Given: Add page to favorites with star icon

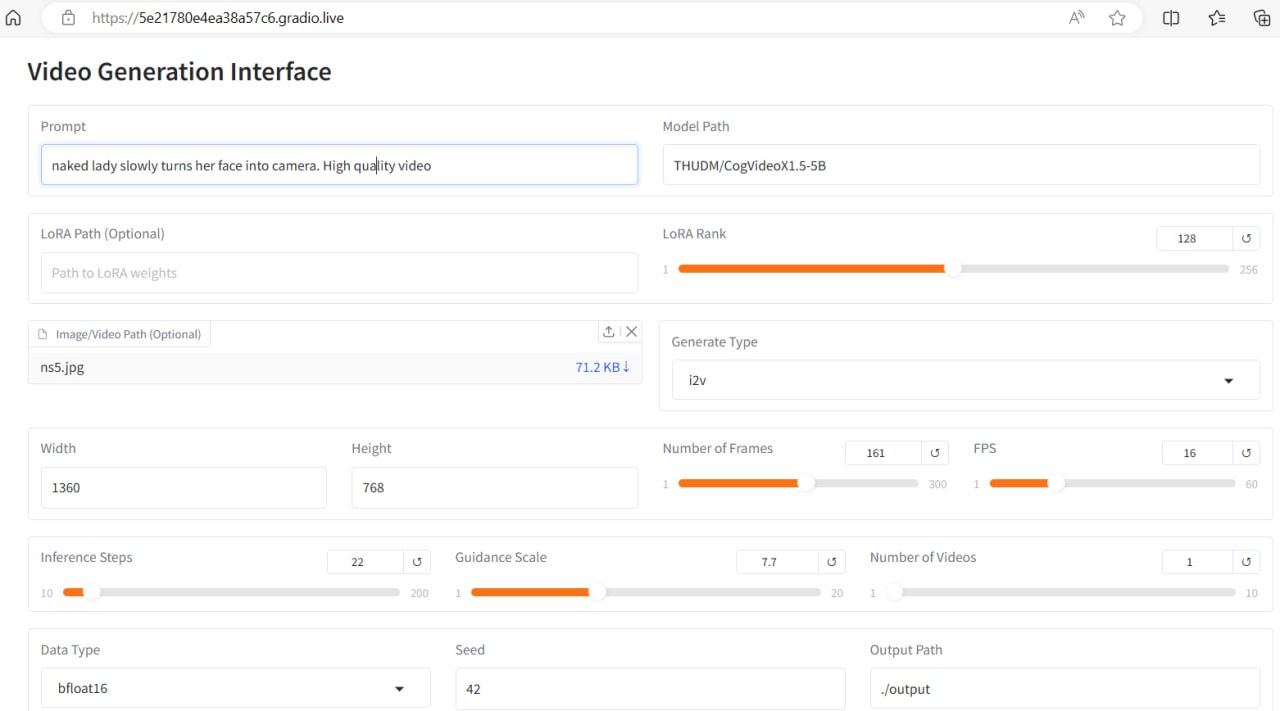Looking at the screenshot, I should 1117,18.
